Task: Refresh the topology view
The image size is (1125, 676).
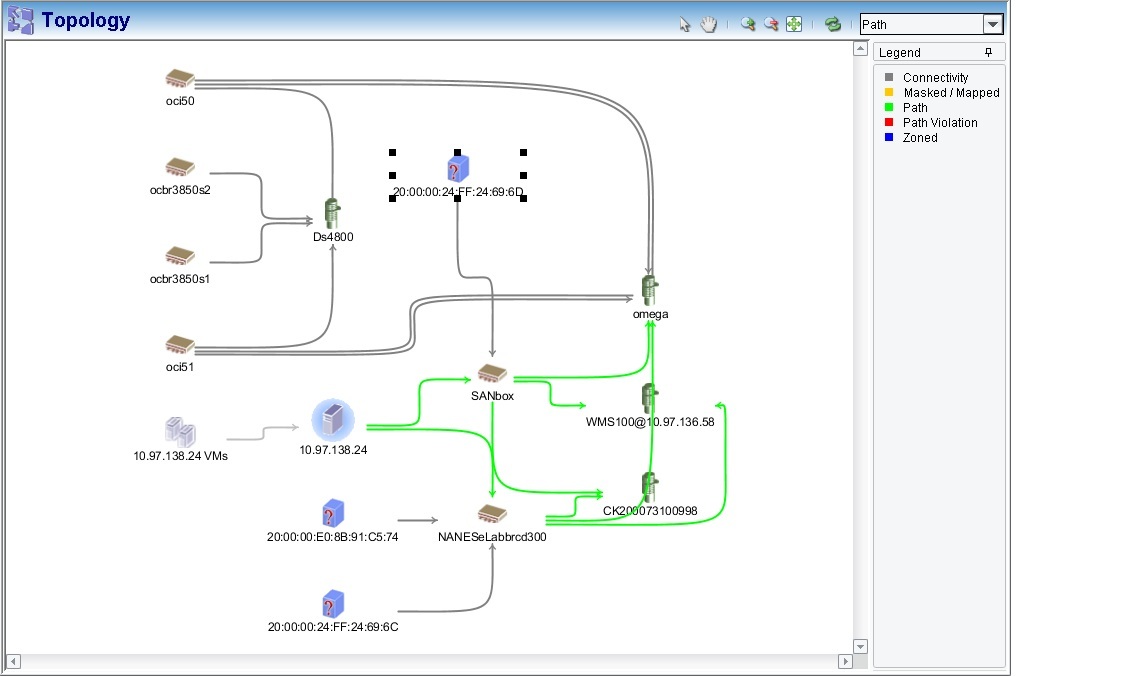Action: (833, 25)
